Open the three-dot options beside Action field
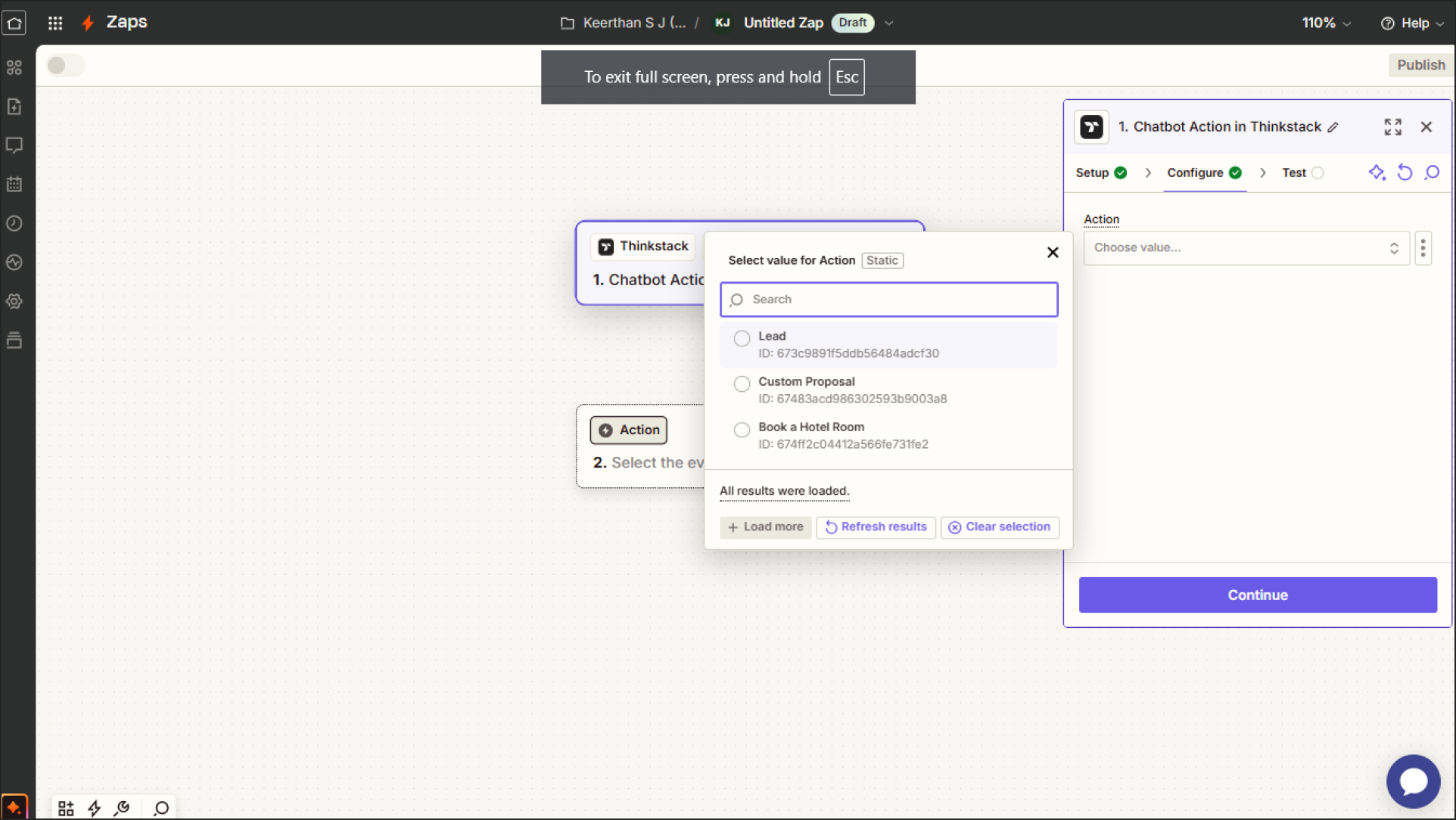The image size is (1456, 820). point(1423,248)
